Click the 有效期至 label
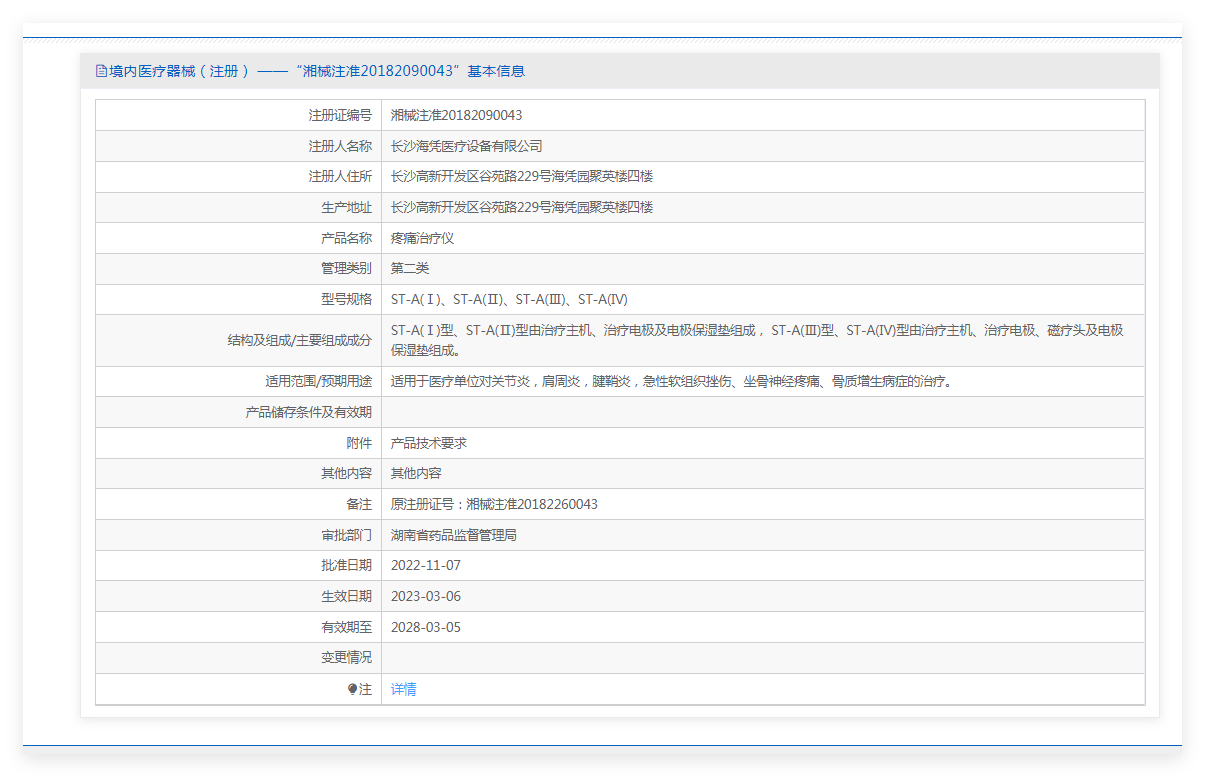Image resolution: width=1205 pixels, height=777 pixels. [346, 627]
